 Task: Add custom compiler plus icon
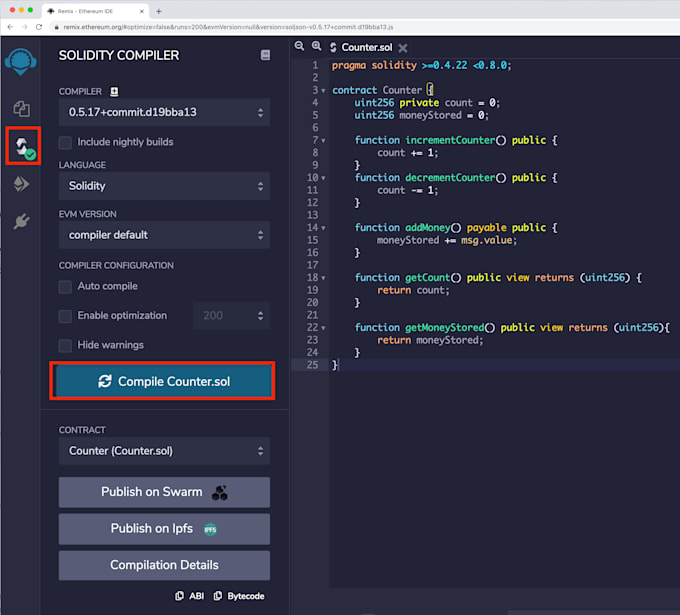pos(114,92)
